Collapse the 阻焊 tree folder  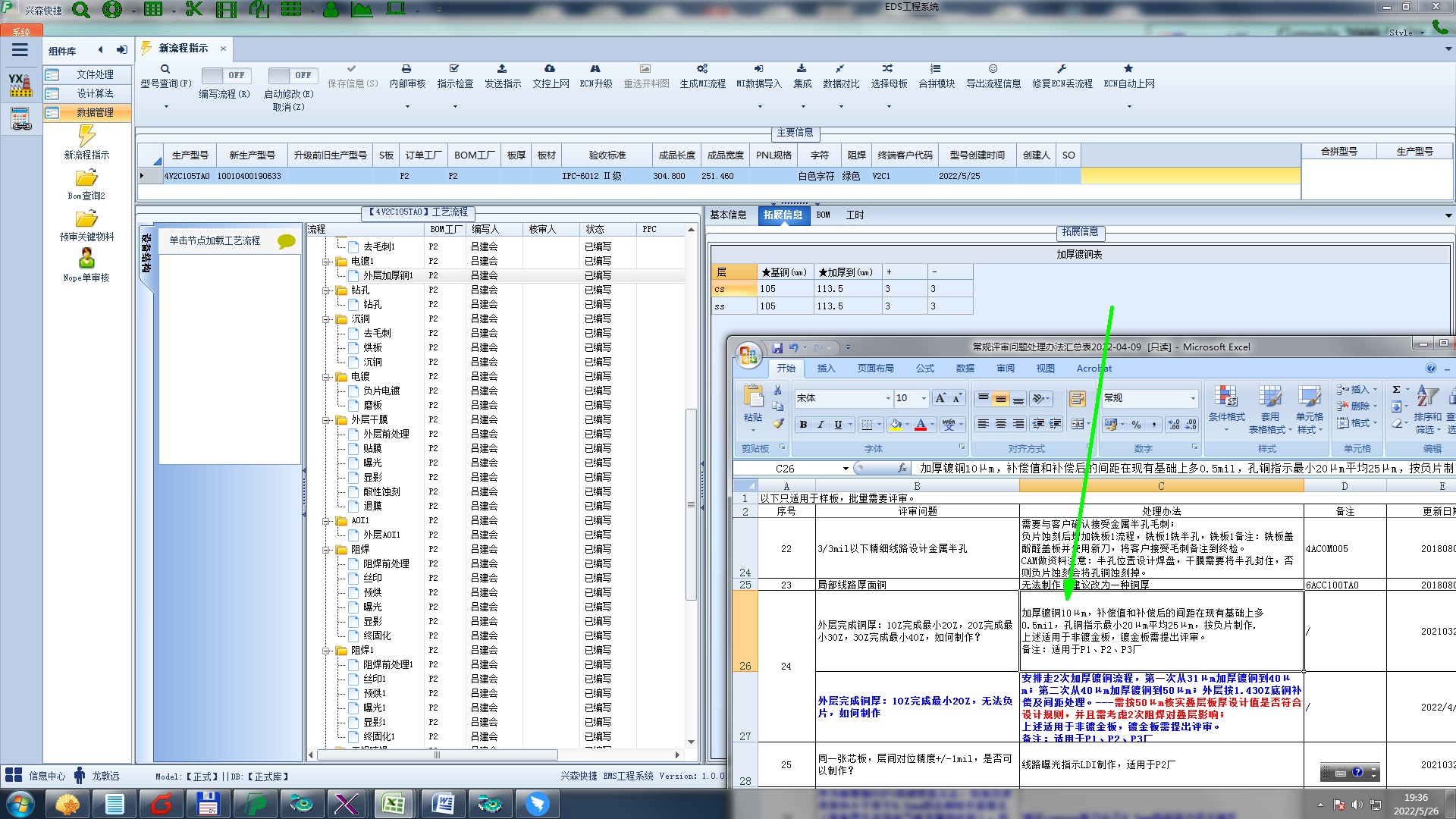pyautogui.click(x=326, y=549)
